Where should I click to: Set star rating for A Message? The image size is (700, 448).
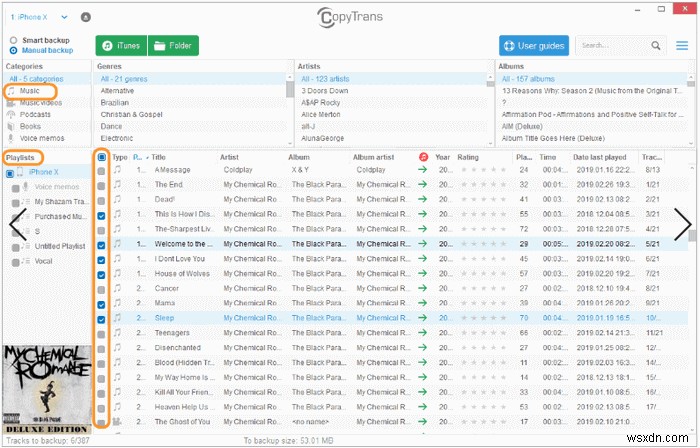click(483, 170)
